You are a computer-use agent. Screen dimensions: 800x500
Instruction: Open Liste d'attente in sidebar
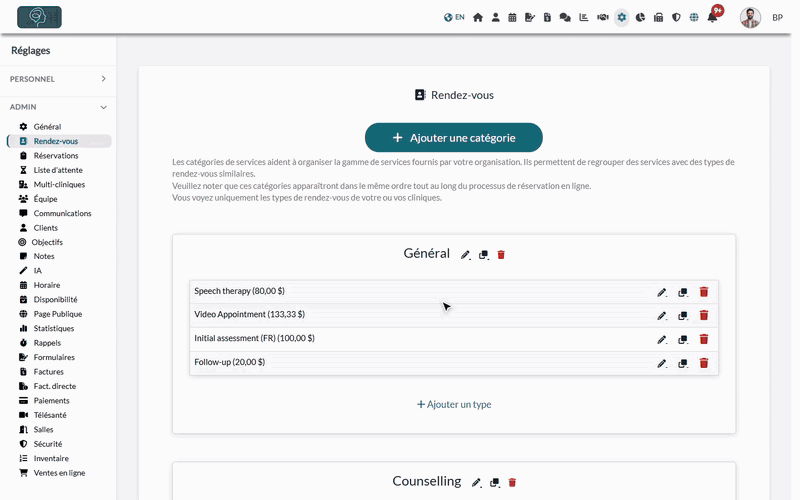coord(58,170)
